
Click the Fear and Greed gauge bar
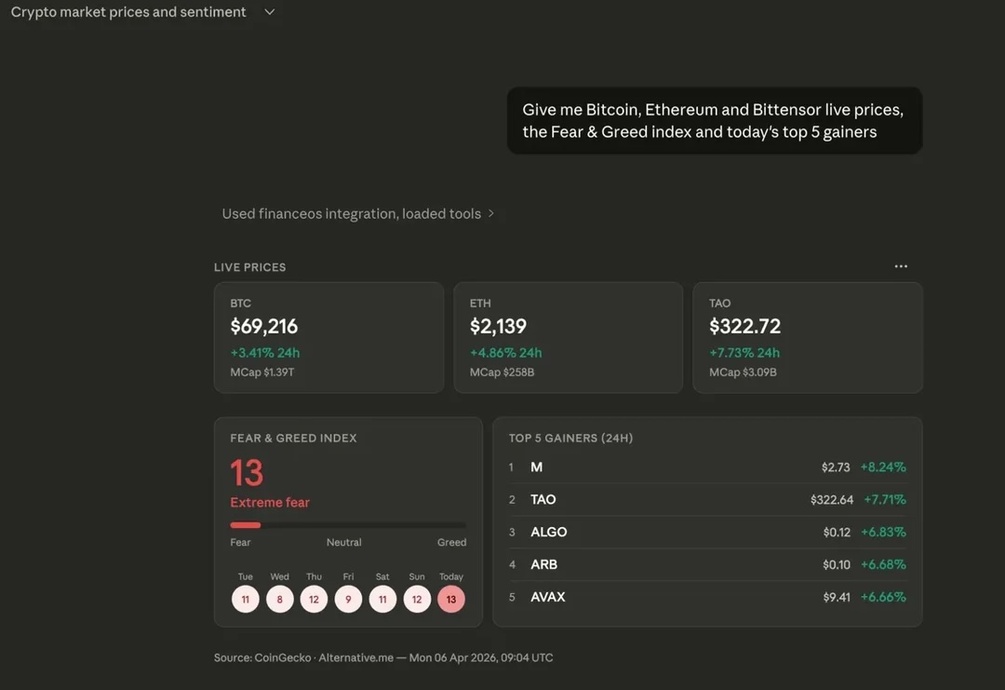pyautogui.click(x=348, y=525)
